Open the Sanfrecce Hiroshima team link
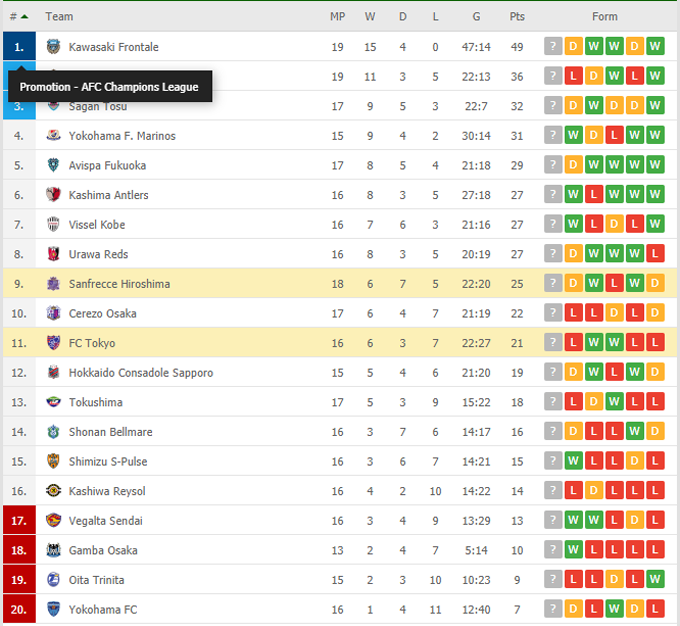Image resolution: width=680 pixels, height=626 pixels. tap(119, 284)
